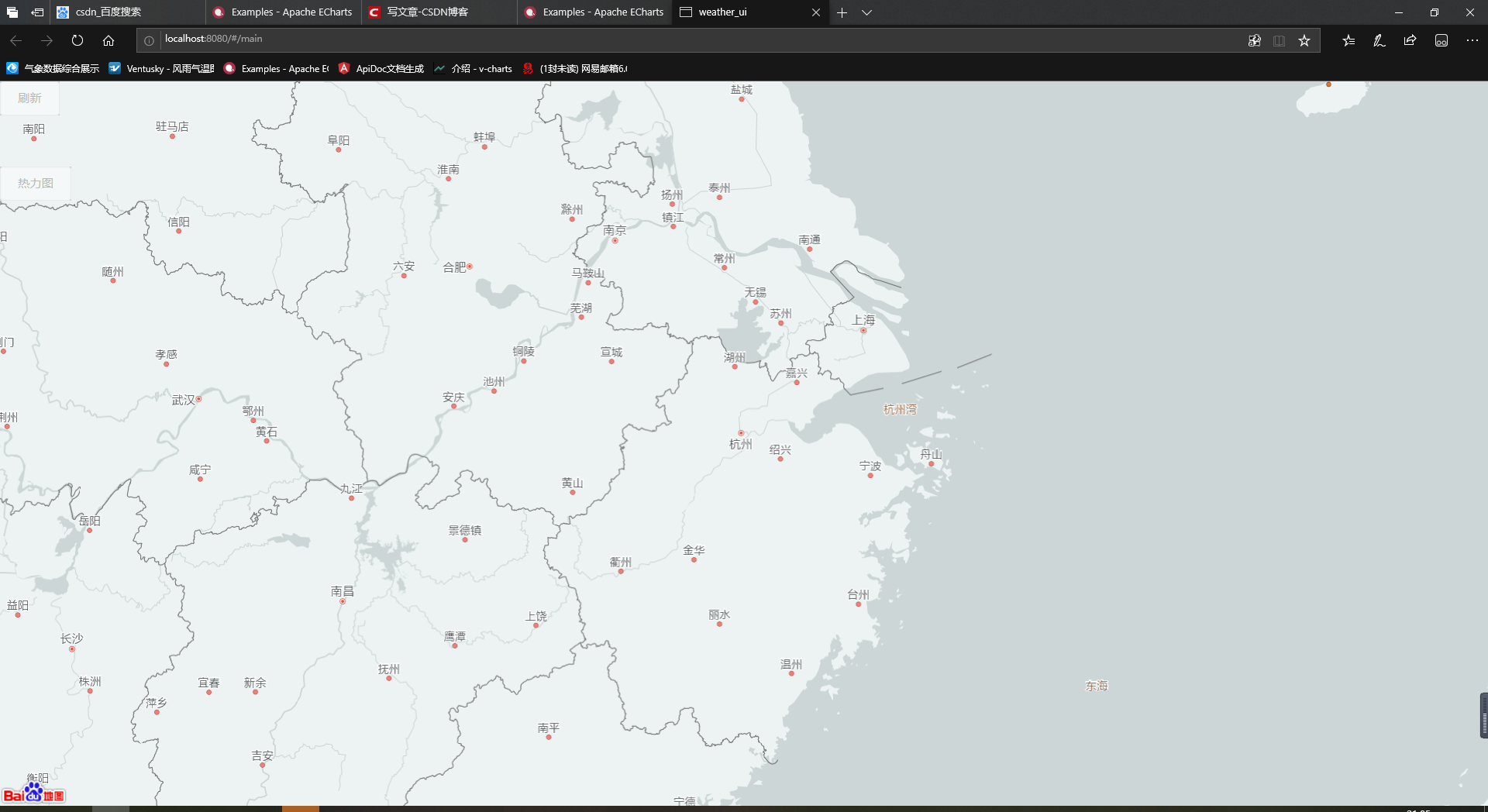Switch to 写文章-CSDN博客 tab
The height and width of the screenshot is (812, 1488).
[x=439, y=12]
